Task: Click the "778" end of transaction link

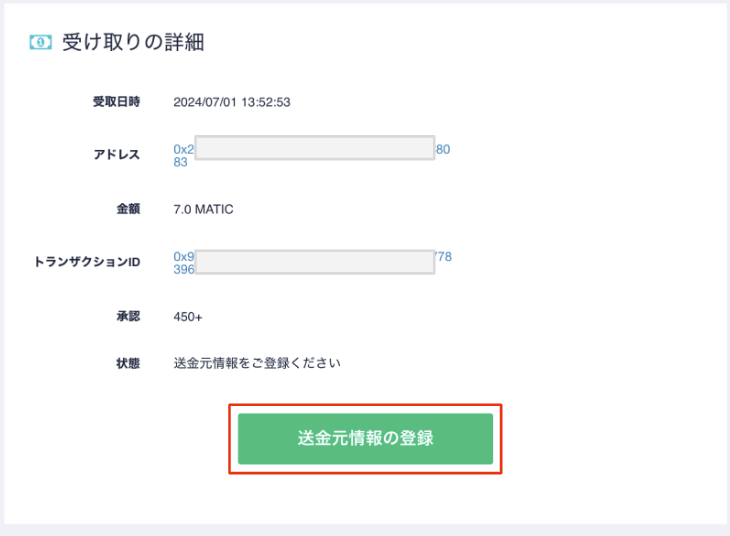Action: [443, 257]
